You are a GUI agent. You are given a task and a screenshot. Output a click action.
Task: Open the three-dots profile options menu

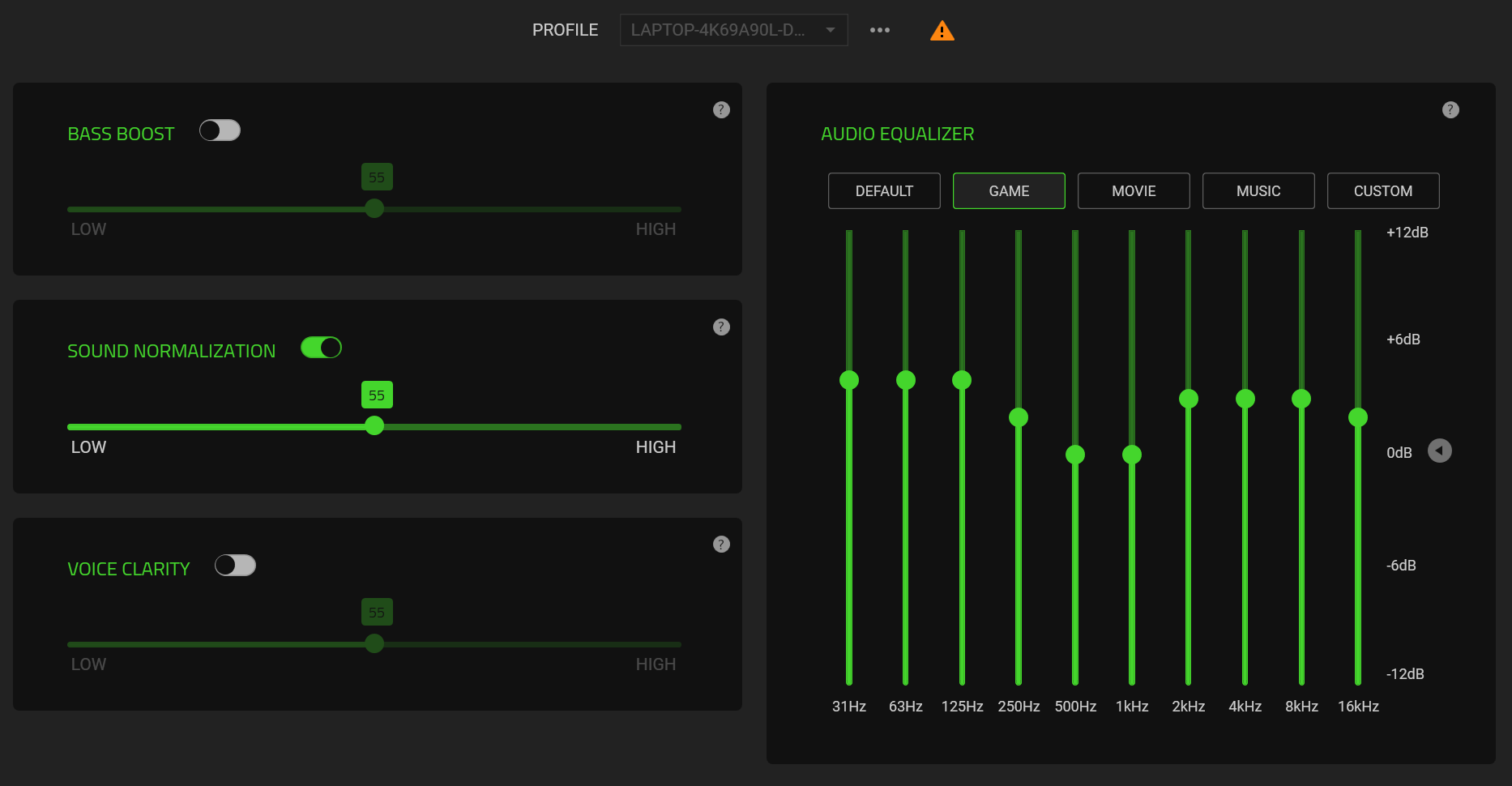point(879,30)
